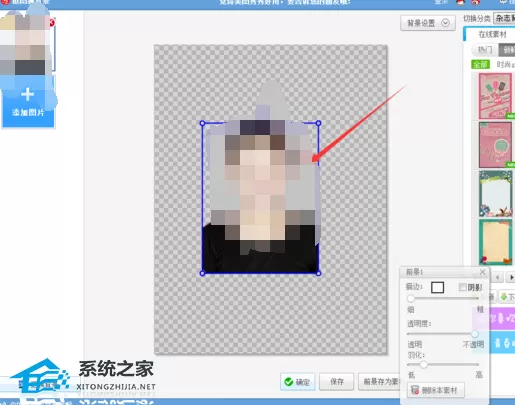Select the first pink magazine background thumbnail

[x=495, y=96]
